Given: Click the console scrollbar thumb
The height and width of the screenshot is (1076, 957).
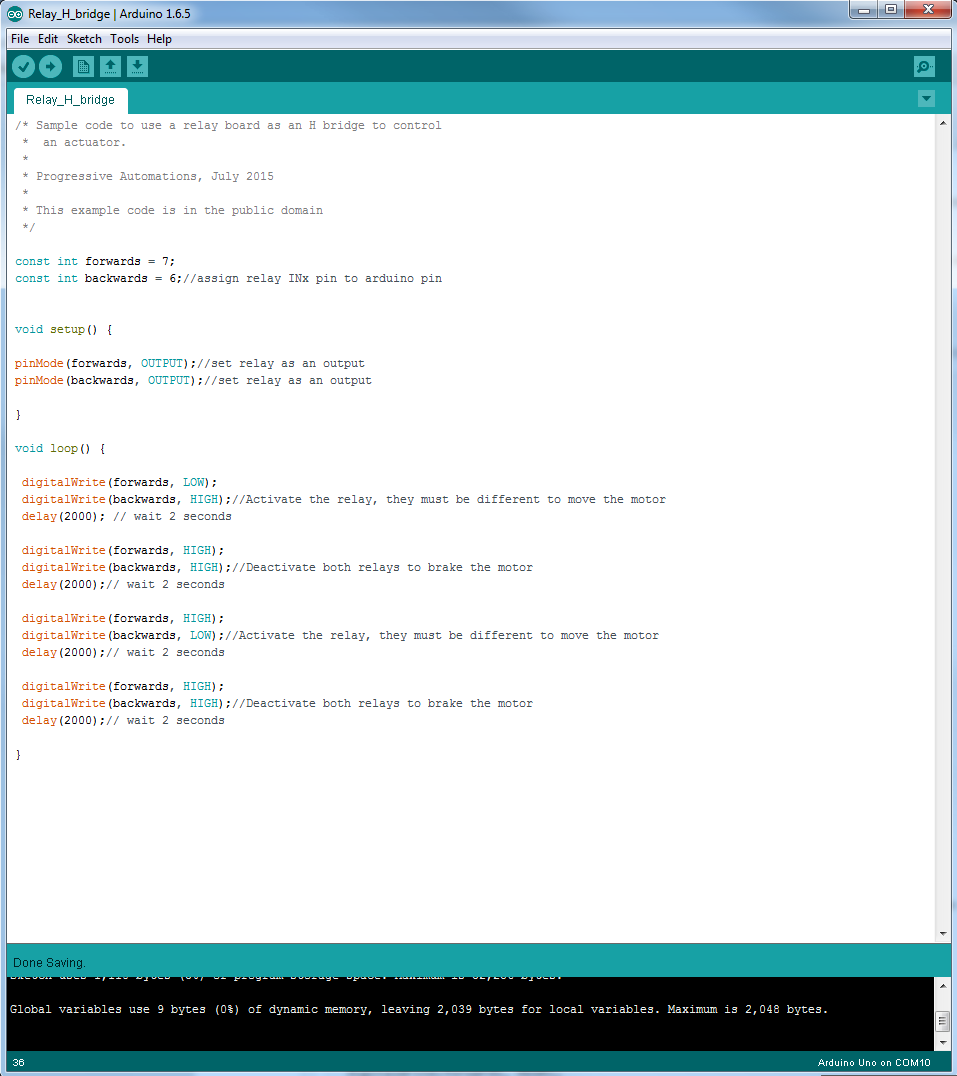Looking at the screenshot, I should tap(943, 1020).
